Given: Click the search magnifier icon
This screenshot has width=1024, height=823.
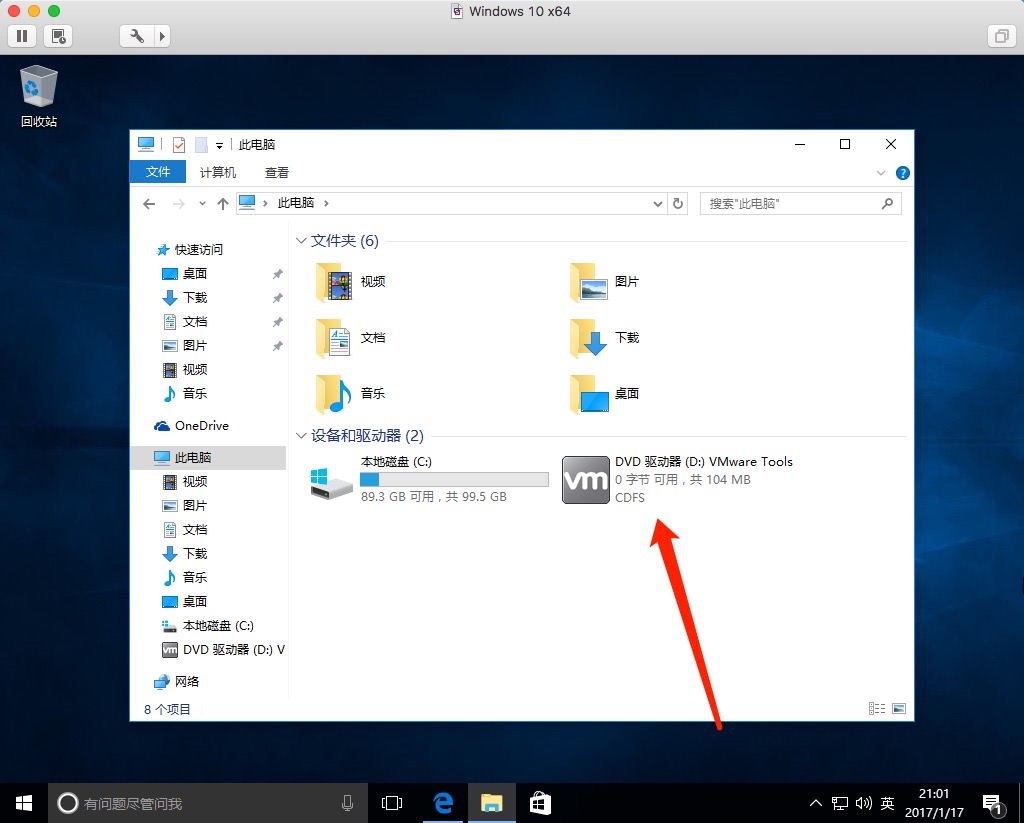Looking at the screenshot, I should [x=887, y=204].
